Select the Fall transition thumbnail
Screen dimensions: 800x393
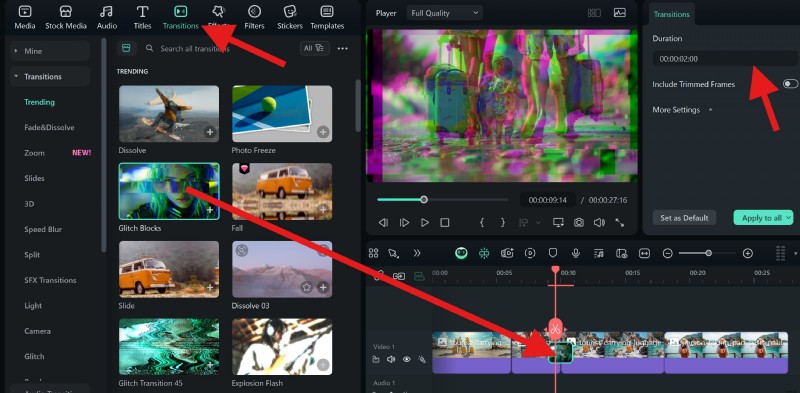coord(282,191)
